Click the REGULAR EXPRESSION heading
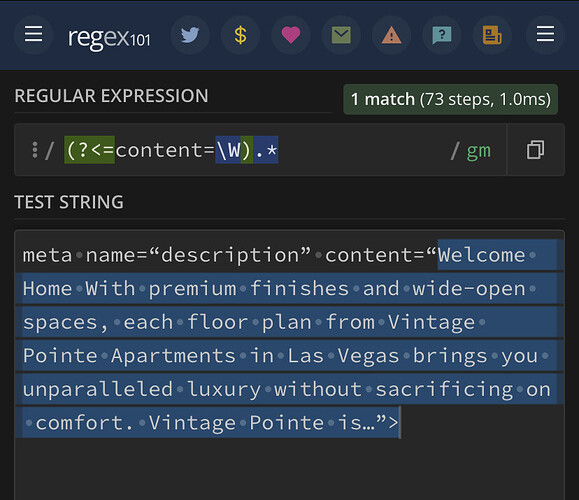The height and width of the screenshot is (500, 579). pyautogui.click(x=111, y=96)
